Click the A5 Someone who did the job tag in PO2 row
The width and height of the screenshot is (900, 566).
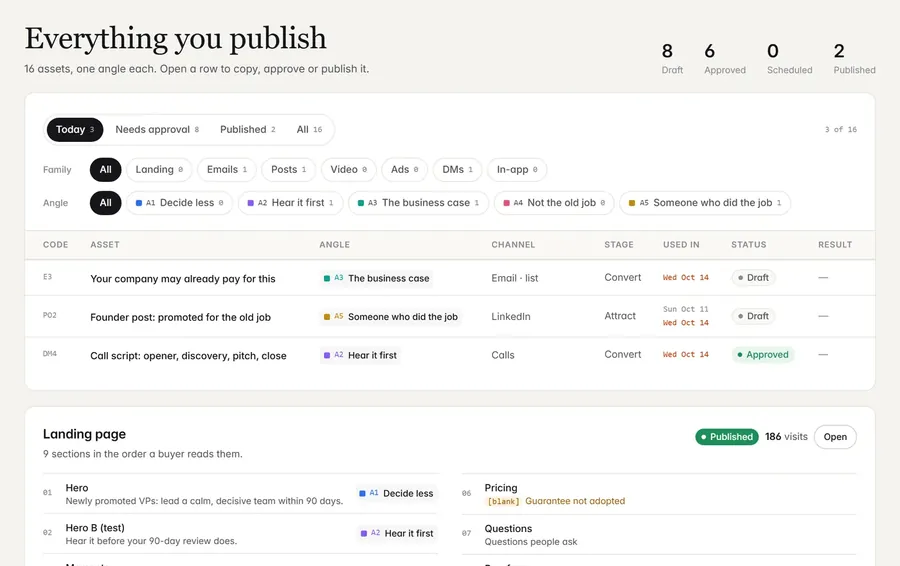[391, 317]
